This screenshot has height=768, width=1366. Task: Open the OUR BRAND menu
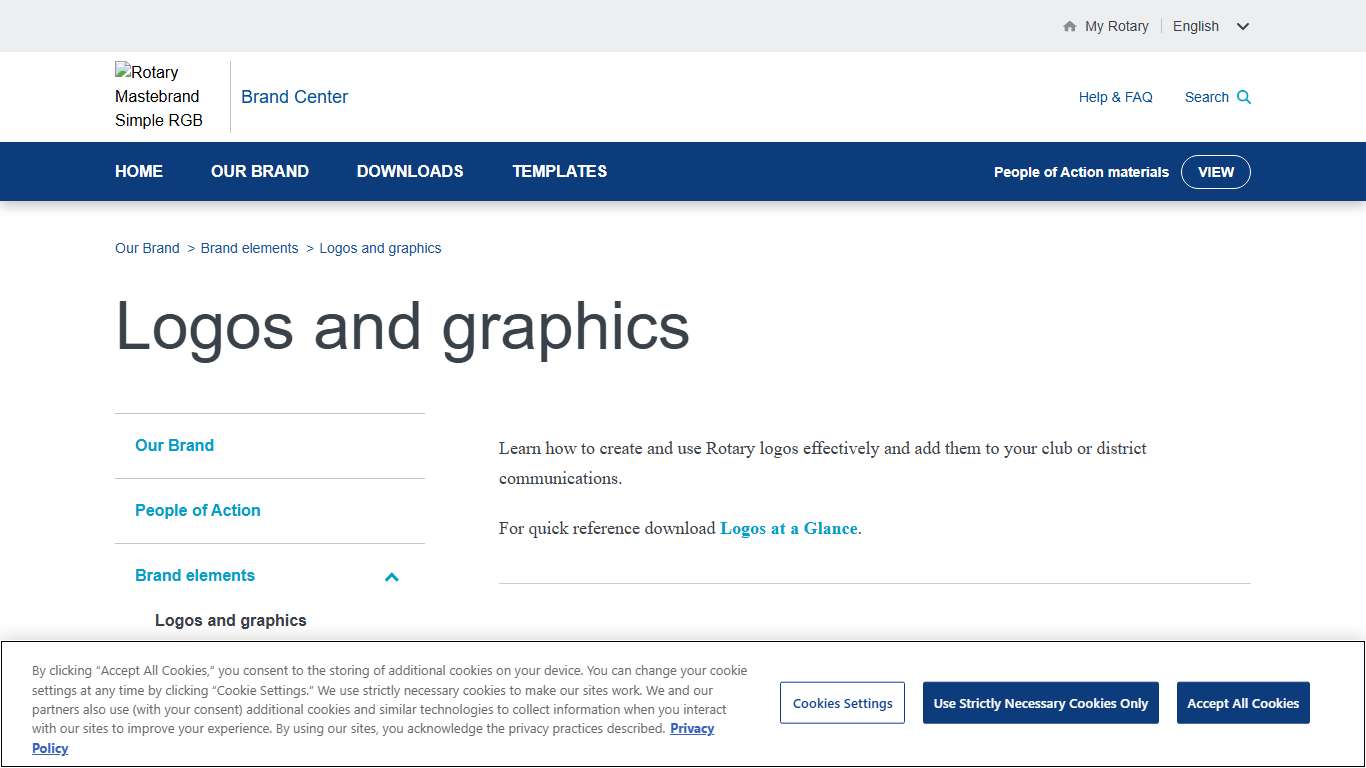(259, 171)
